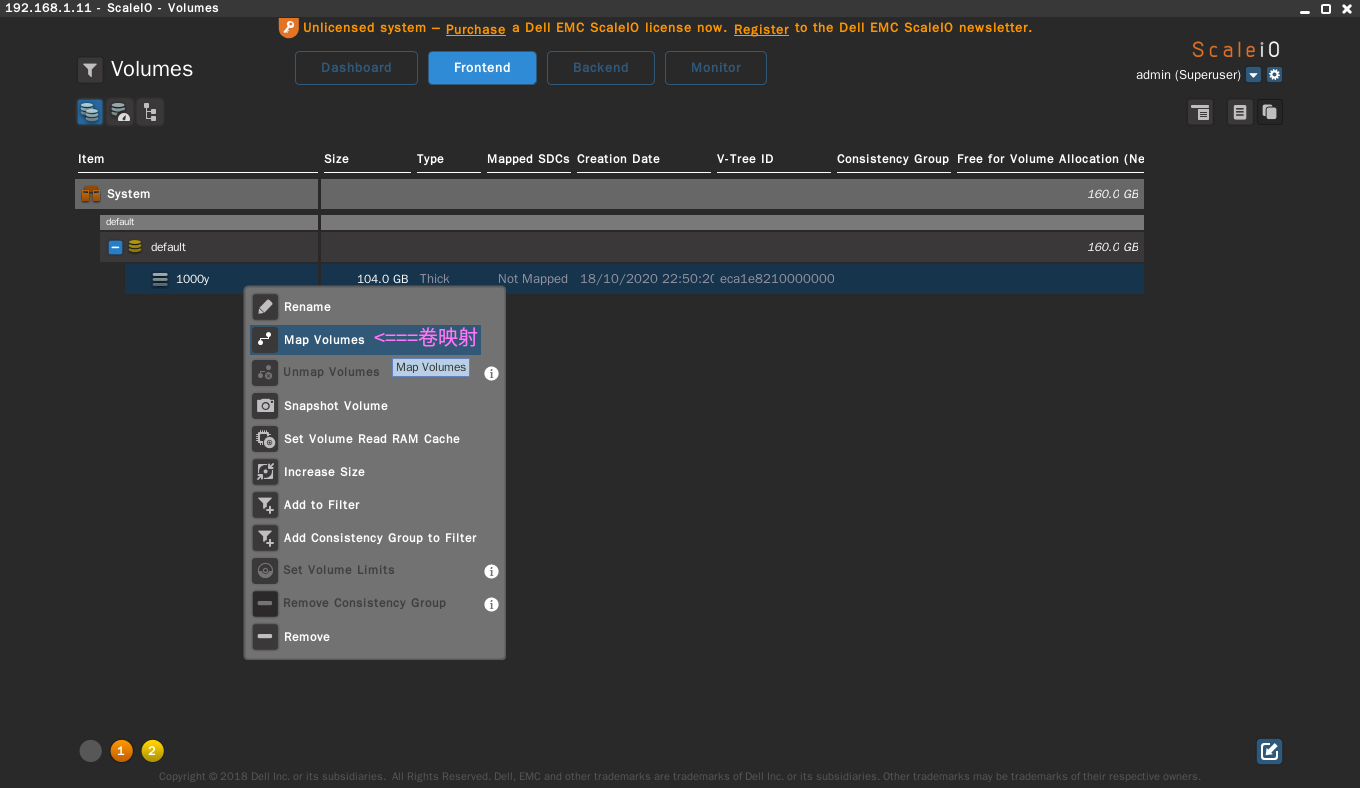Click info icon beside Unmap Volumes
Viewport: 1360px width, 788px height.
point(491,374)
